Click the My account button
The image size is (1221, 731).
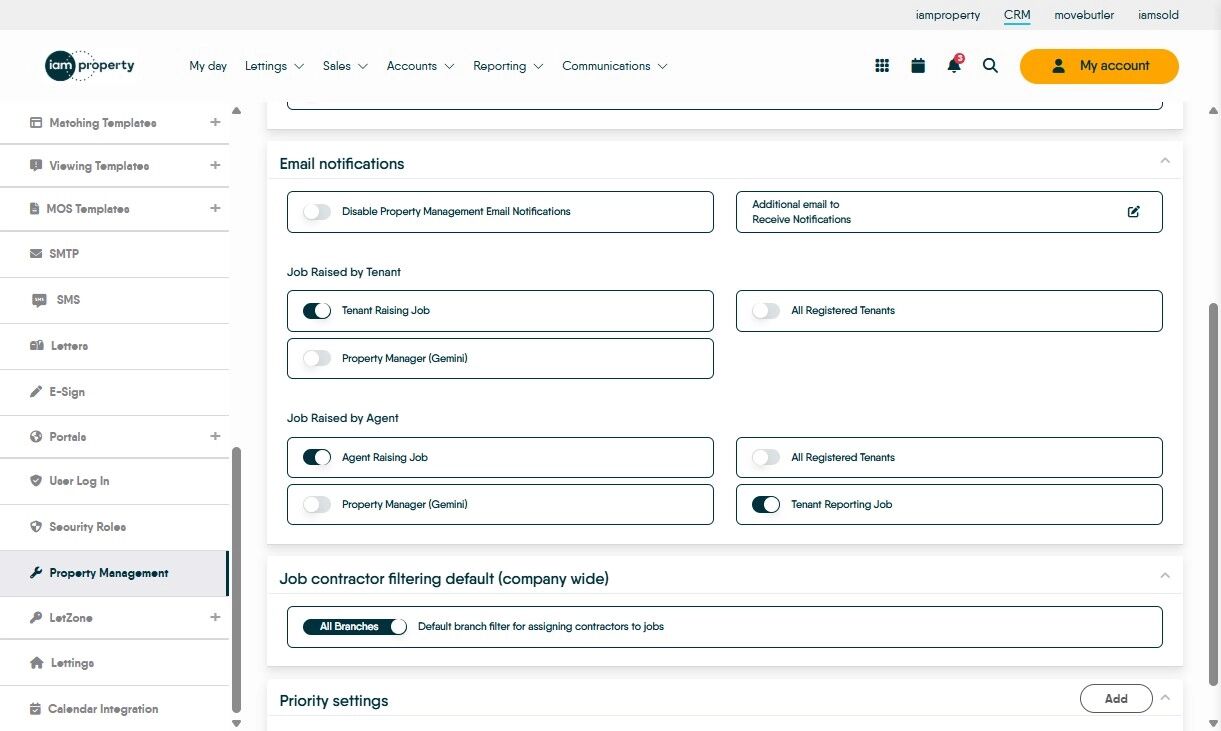1099,66
